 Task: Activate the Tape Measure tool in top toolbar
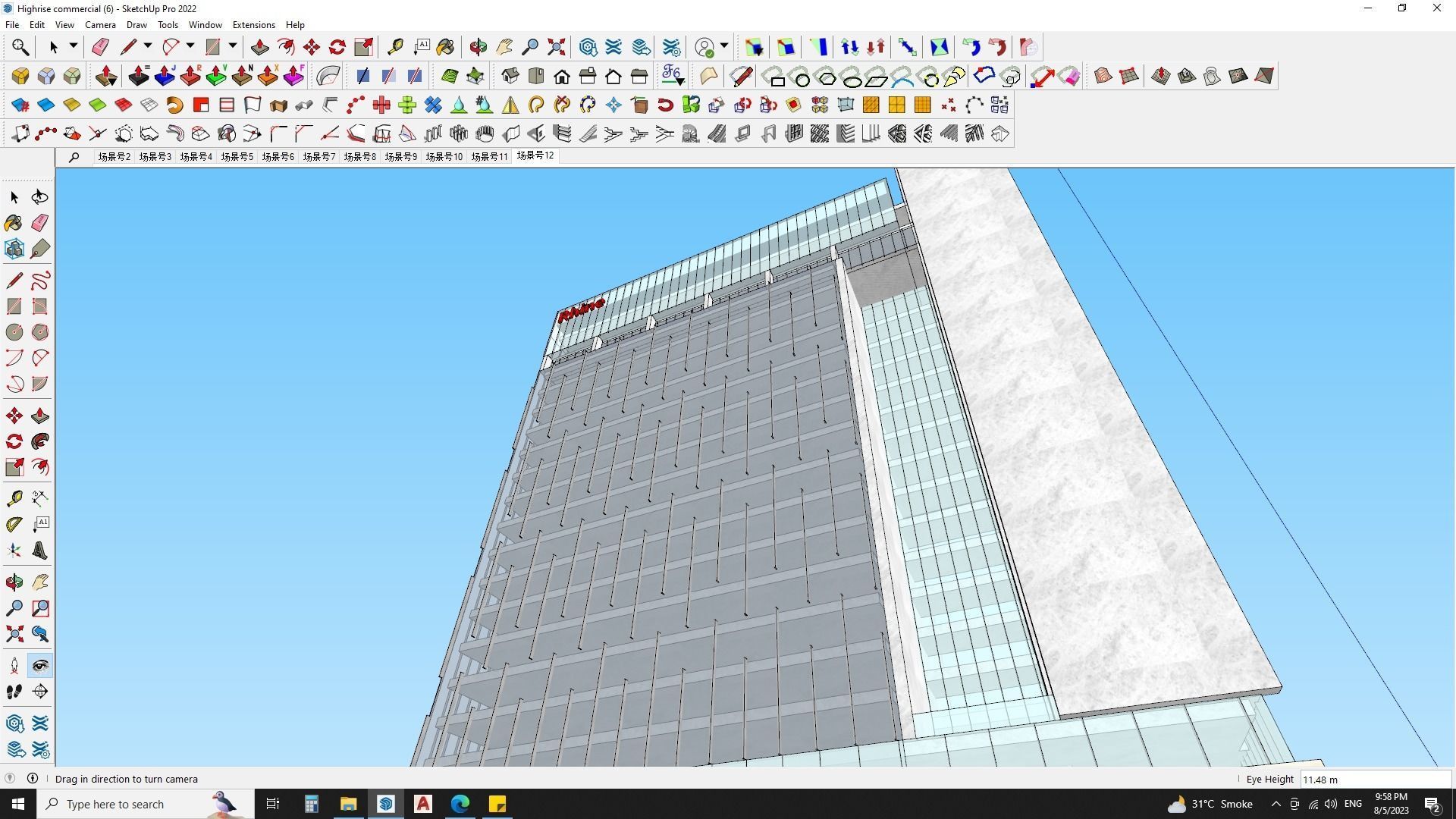(395, 47)
